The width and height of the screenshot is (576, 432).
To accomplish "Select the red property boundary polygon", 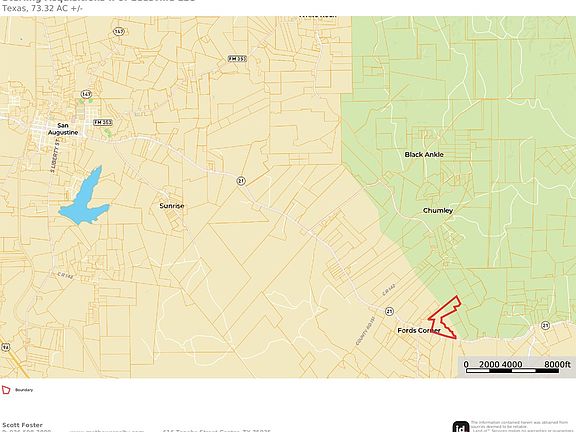I will coord(444,318).
